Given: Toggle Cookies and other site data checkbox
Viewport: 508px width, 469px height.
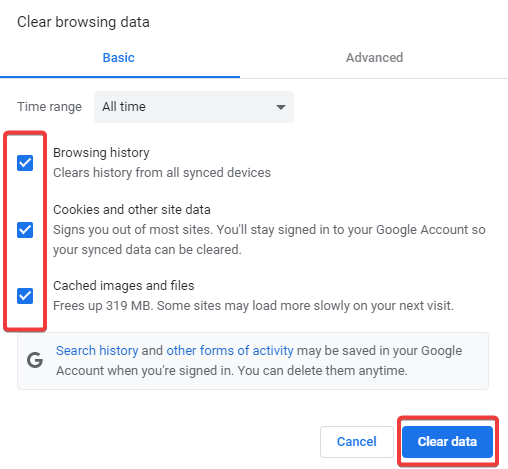Looking at the screenshot, I should (x=25, y=230).
